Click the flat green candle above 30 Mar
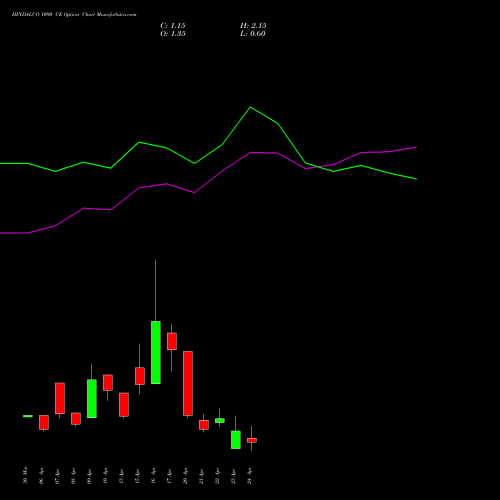 pos(28,416)
